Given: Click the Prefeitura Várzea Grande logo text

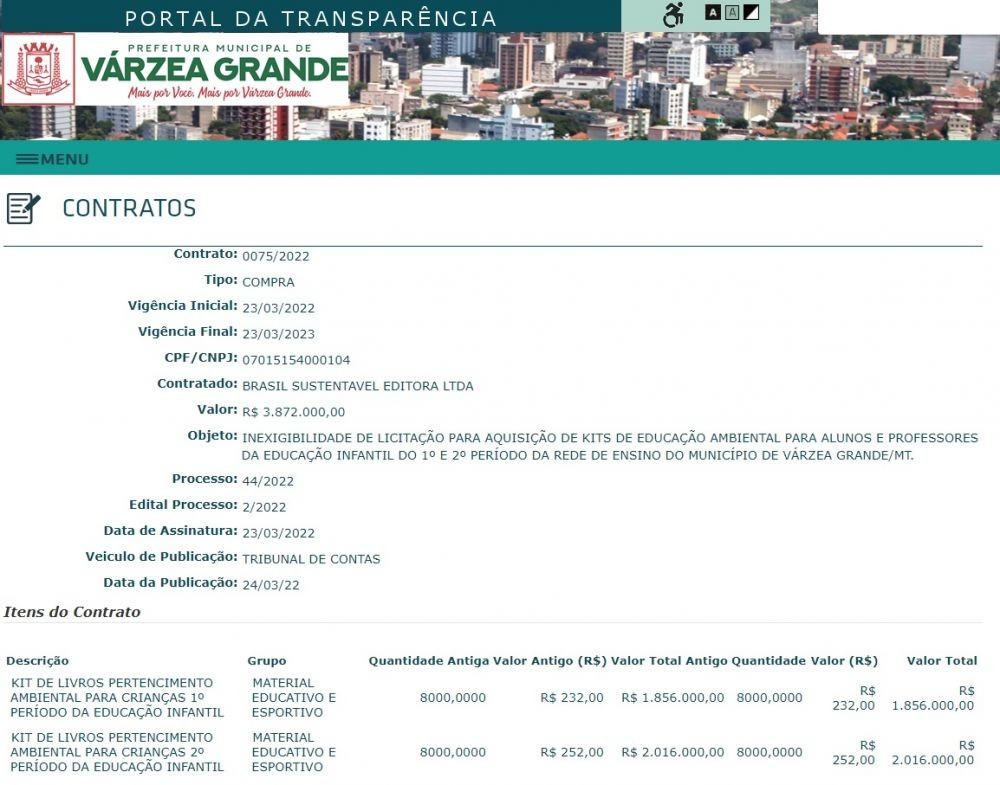Looking at the screenshot, I should (214, 69).
